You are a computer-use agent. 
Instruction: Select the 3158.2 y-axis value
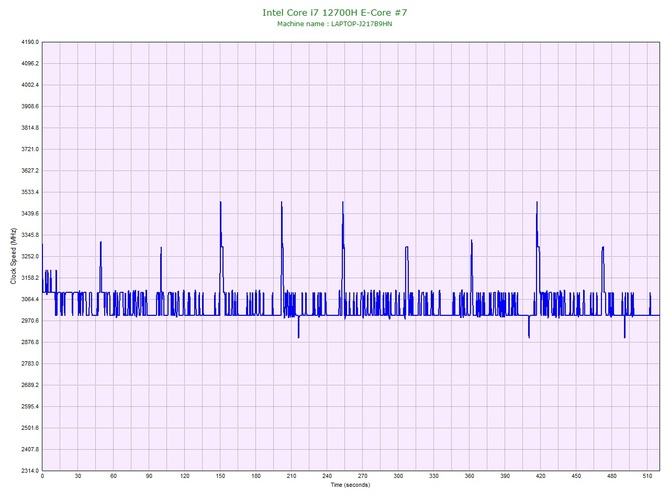pyautogui.click(x=30, y=278)
